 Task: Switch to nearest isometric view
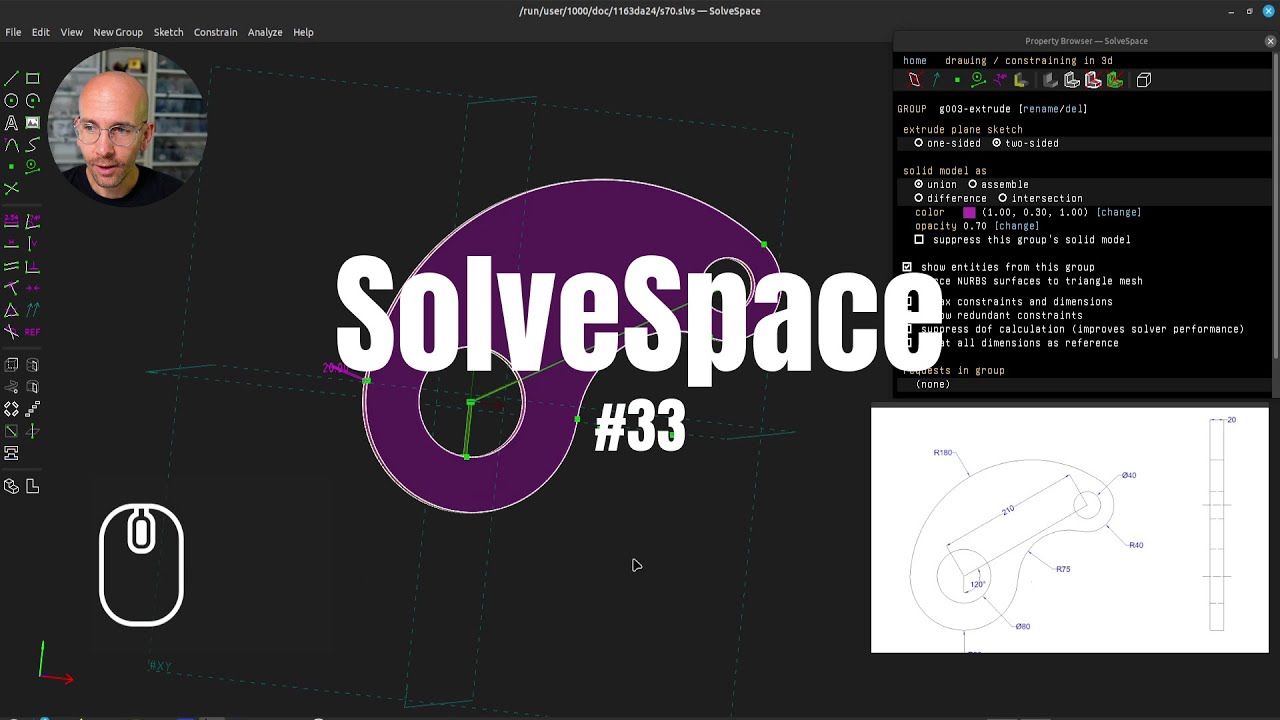pos(11,486)
